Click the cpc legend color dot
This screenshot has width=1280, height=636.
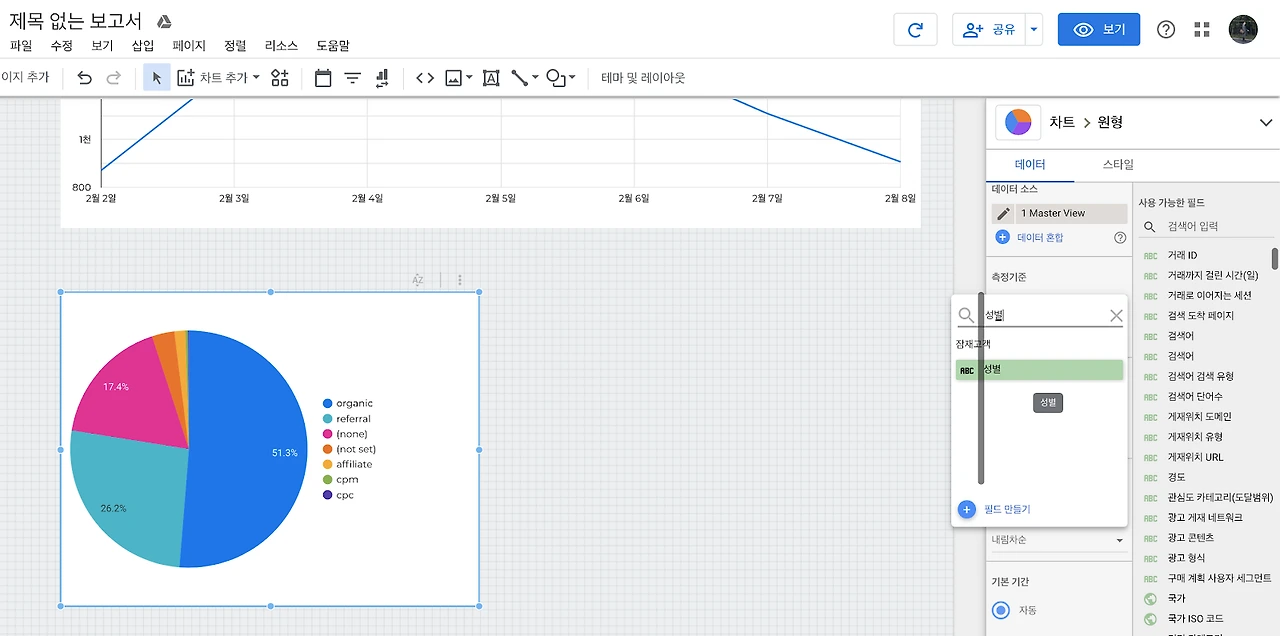(328, 495)
